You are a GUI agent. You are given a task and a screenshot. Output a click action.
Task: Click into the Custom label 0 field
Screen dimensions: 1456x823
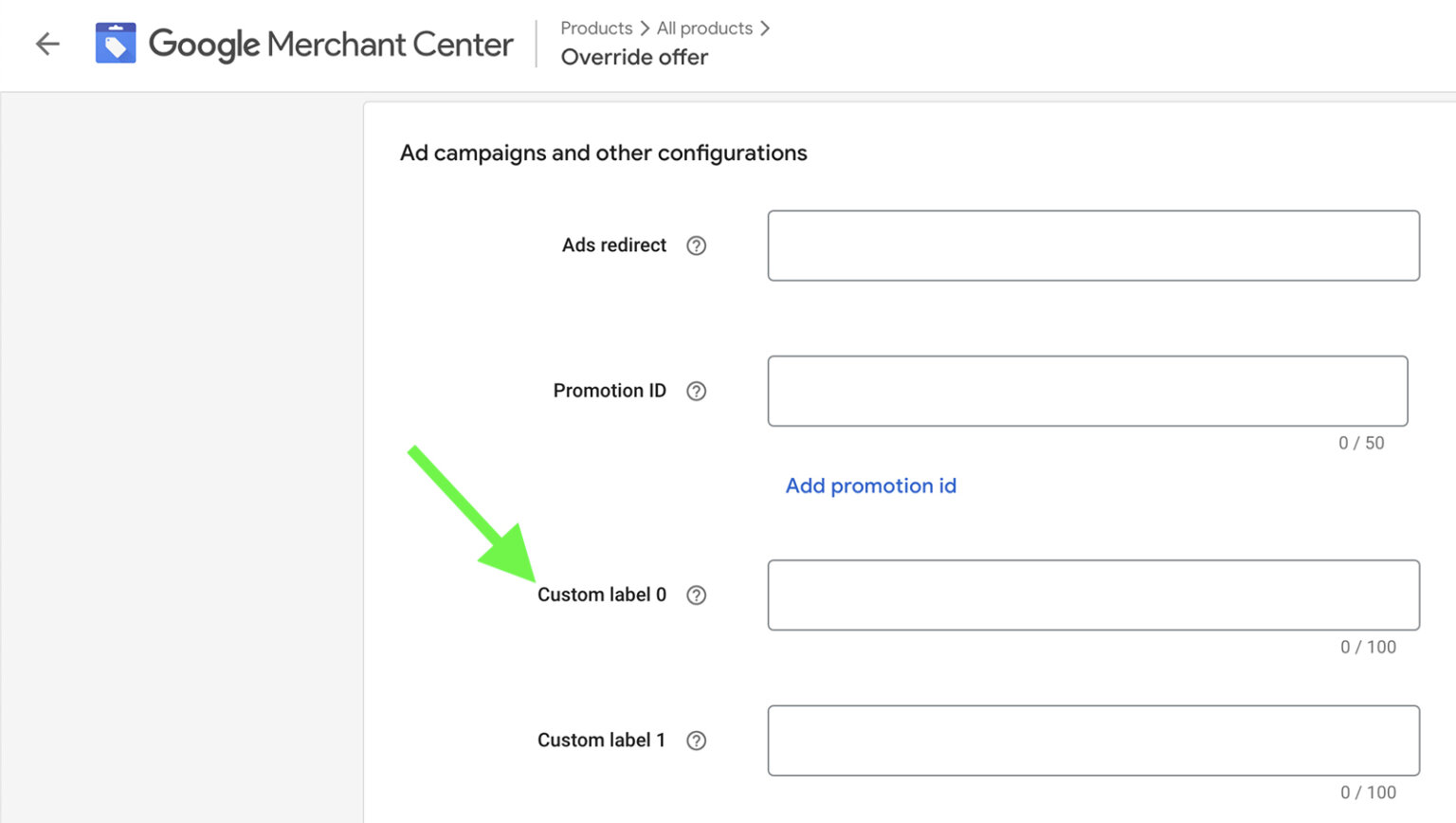pos(1093,594)
